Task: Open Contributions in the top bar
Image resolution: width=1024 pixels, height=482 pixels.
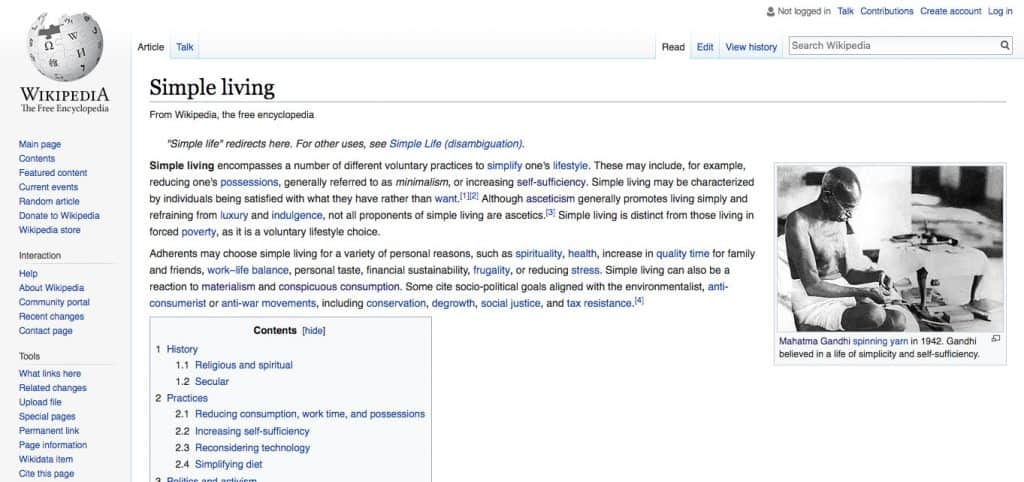Action: pos(886,11)
